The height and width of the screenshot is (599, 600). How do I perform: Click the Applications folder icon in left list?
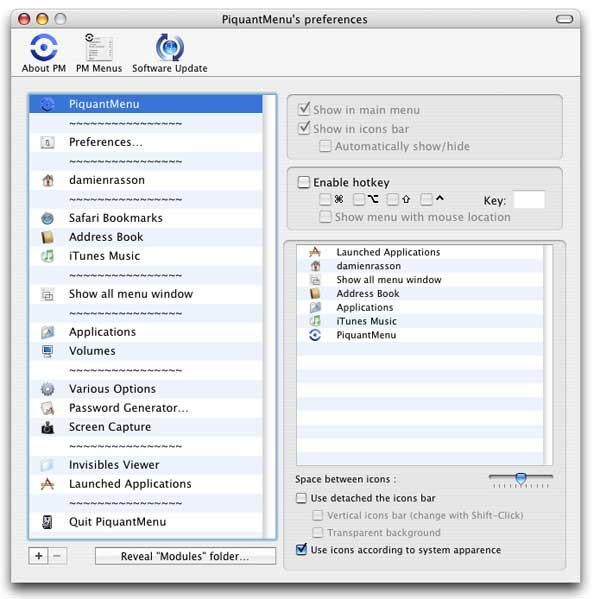(47, 332)
